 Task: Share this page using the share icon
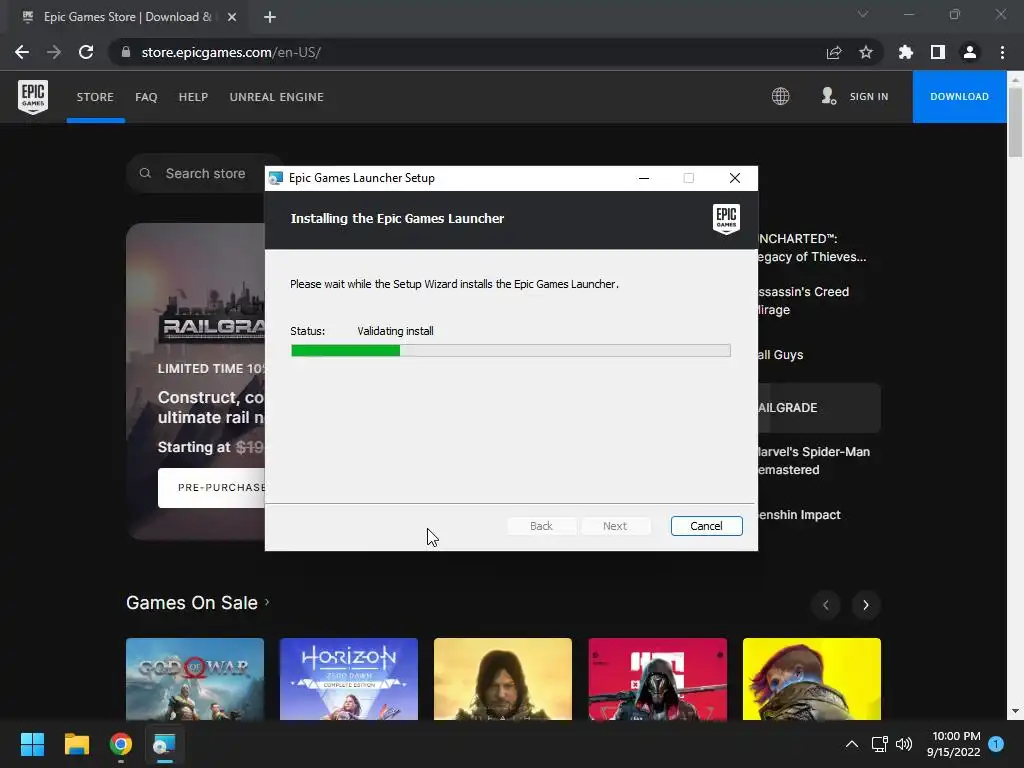coord(834,52)
